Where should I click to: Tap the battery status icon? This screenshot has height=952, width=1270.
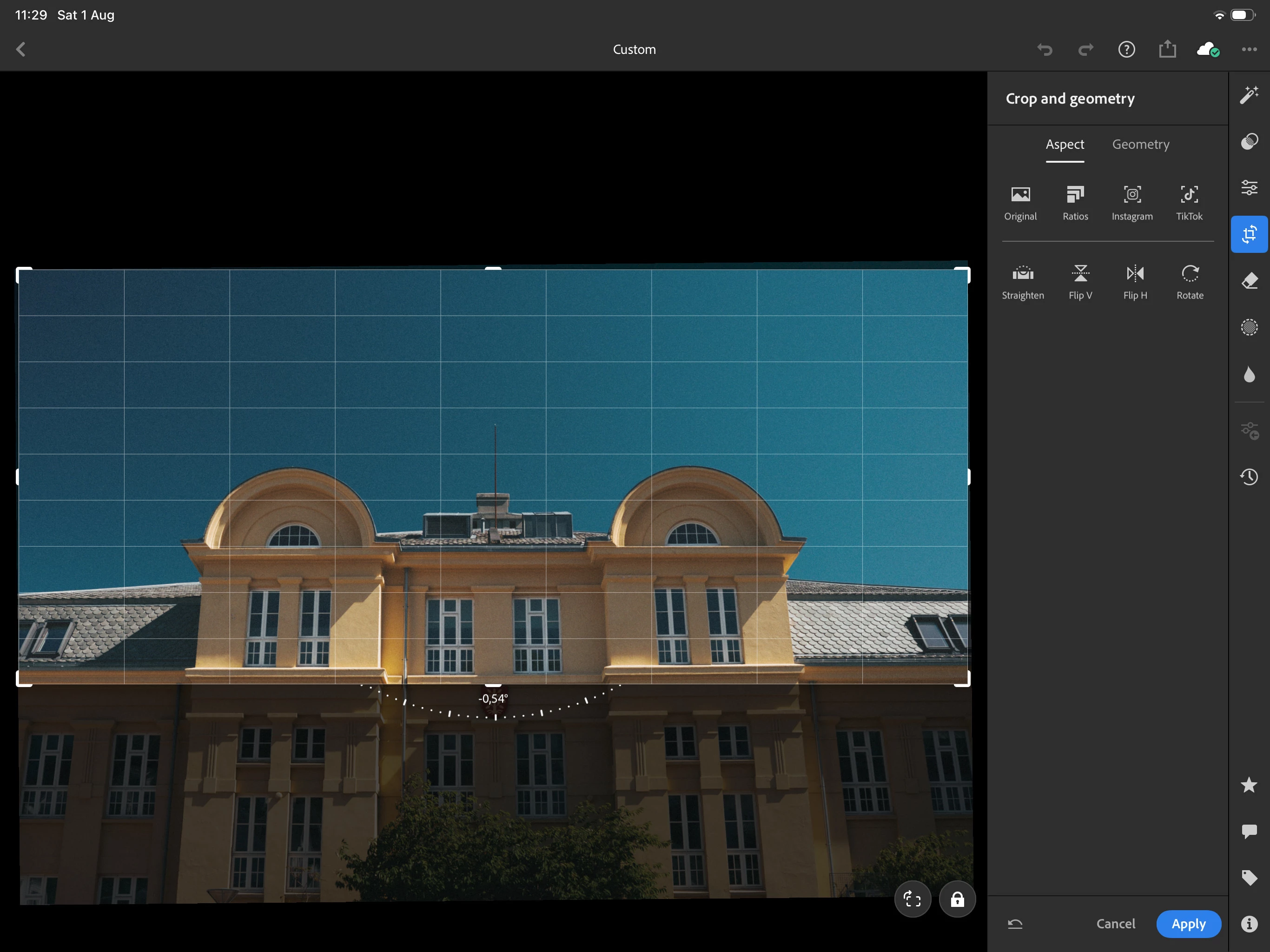1243,15
